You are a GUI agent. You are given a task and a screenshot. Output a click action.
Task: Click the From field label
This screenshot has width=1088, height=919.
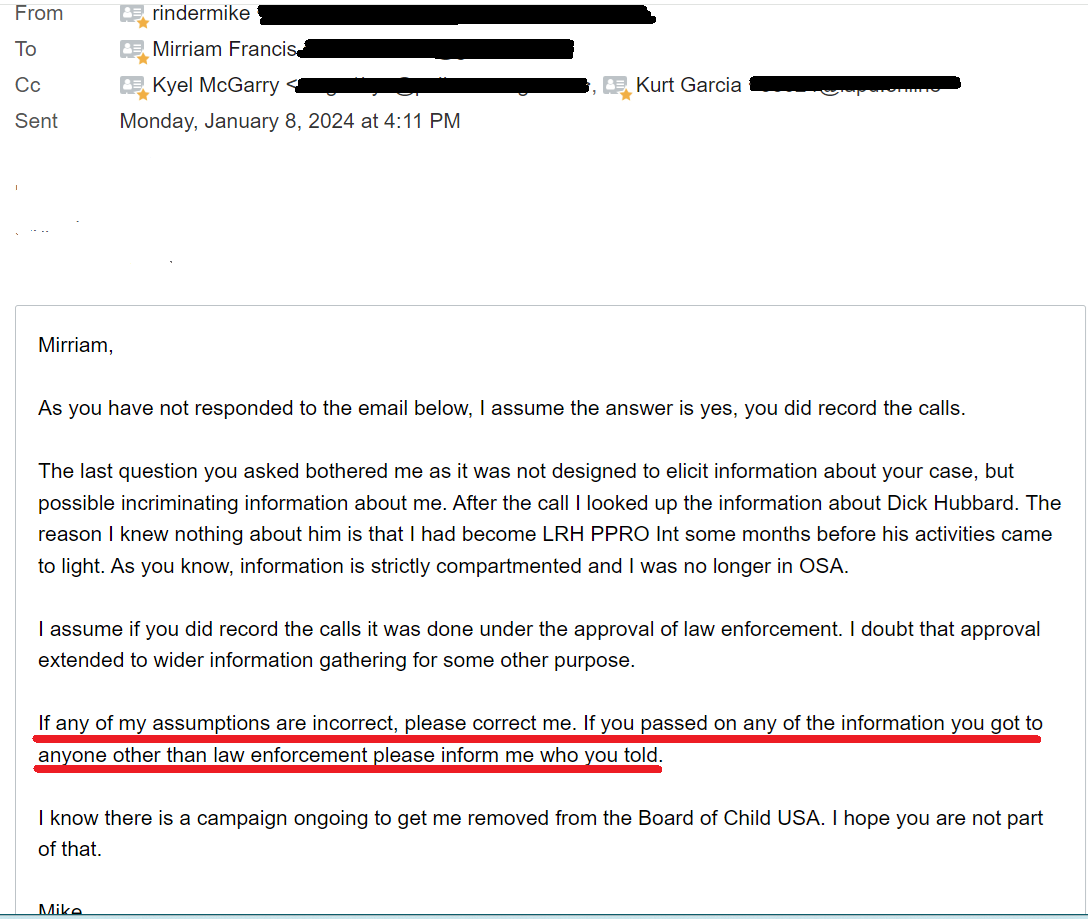39,14
